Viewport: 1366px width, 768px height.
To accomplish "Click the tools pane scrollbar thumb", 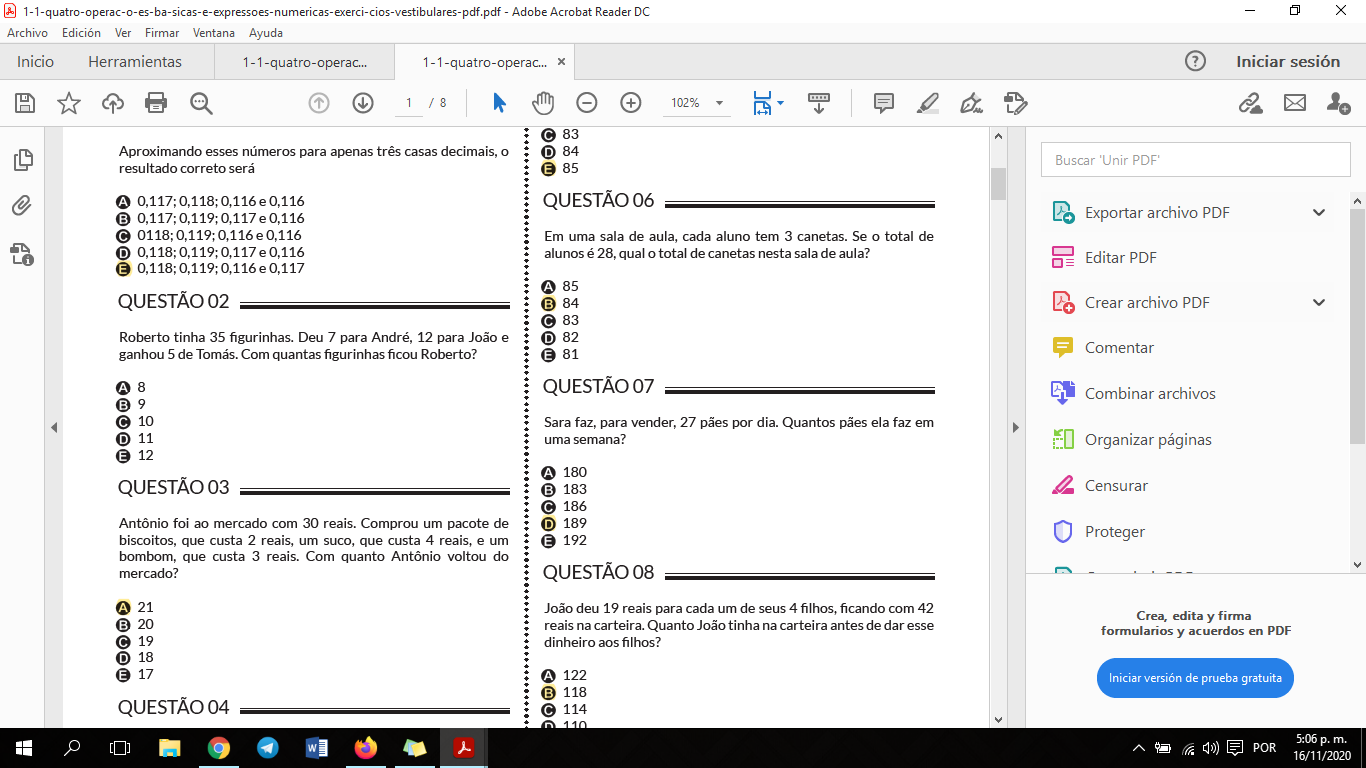I will [x=1357, y=326].
